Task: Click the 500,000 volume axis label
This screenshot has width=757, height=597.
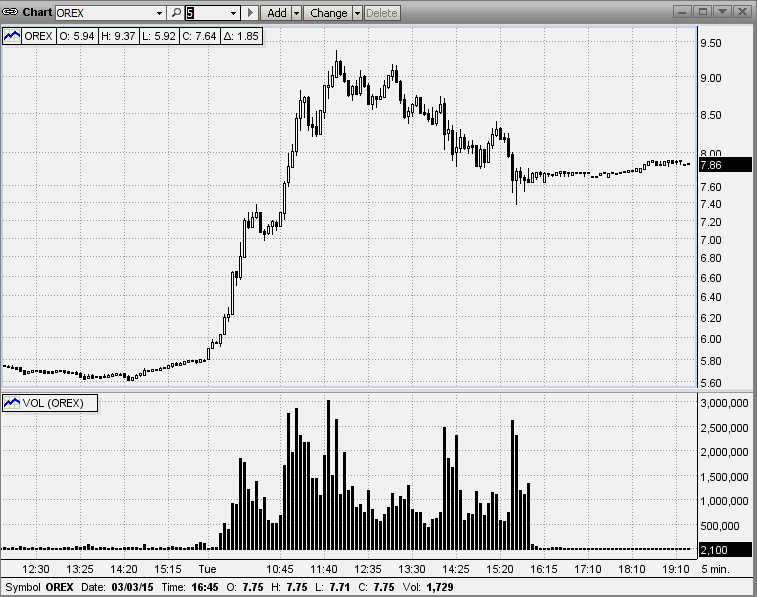Action: pos(719,526)
